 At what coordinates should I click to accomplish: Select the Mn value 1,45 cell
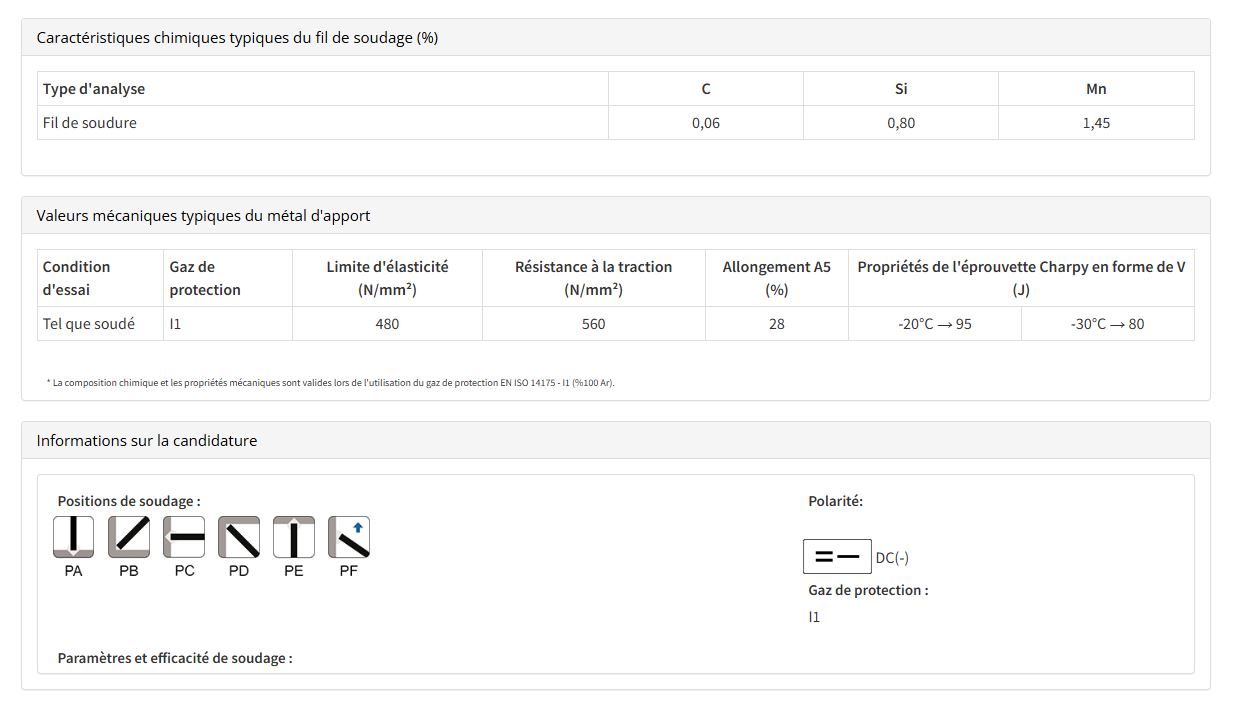pos(1096,123)
